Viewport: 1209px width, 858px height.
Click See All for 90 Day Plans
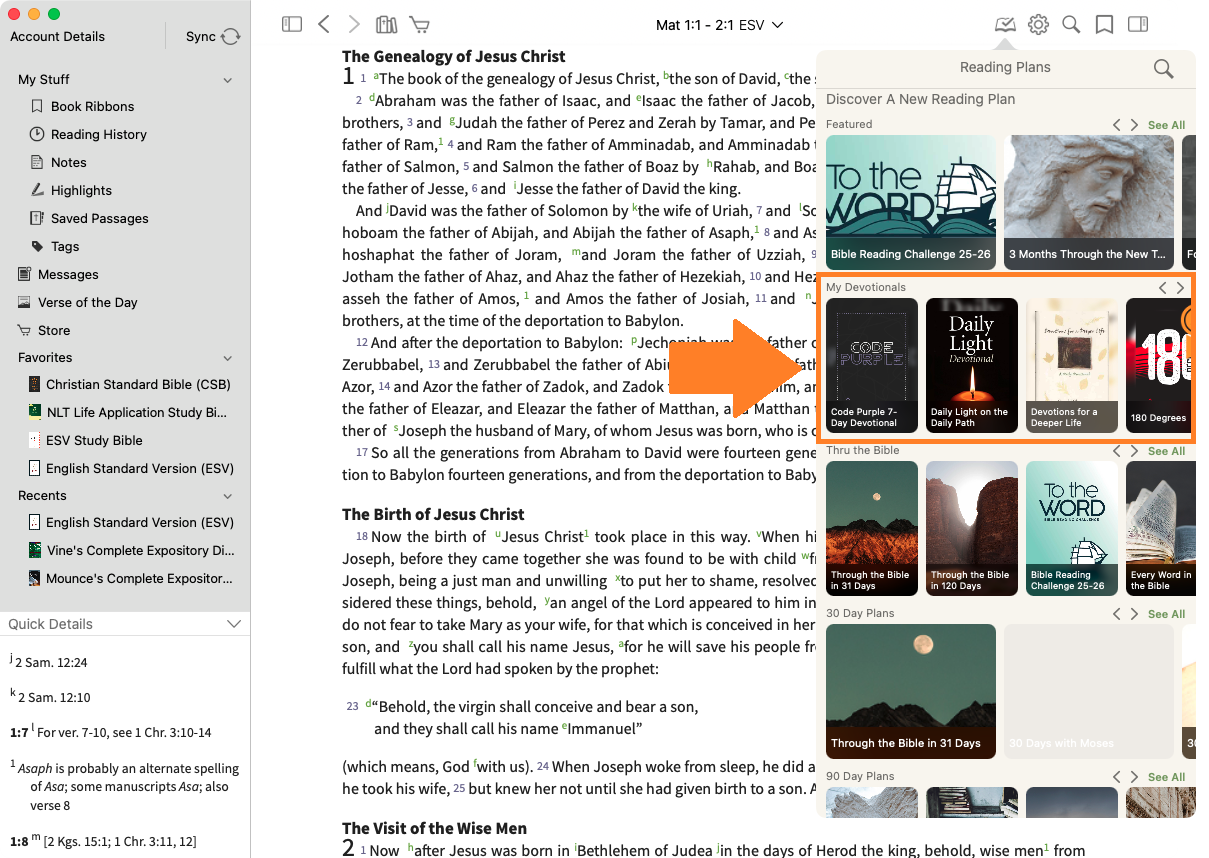(1166, 777)
